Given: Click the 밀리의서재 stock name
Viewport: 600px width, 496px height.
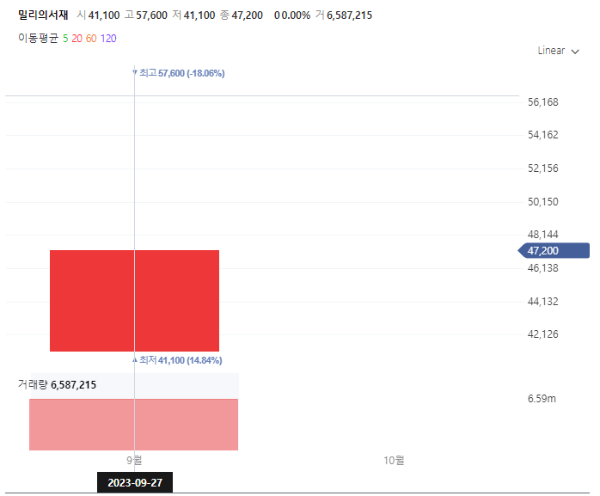Looking at the screenshot, I should coord(43,15).
